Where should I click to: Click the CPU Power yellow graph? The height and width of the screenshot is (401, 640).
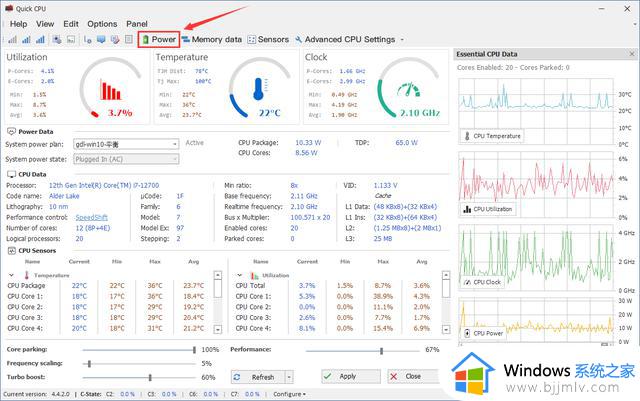[x=536, y=321]
